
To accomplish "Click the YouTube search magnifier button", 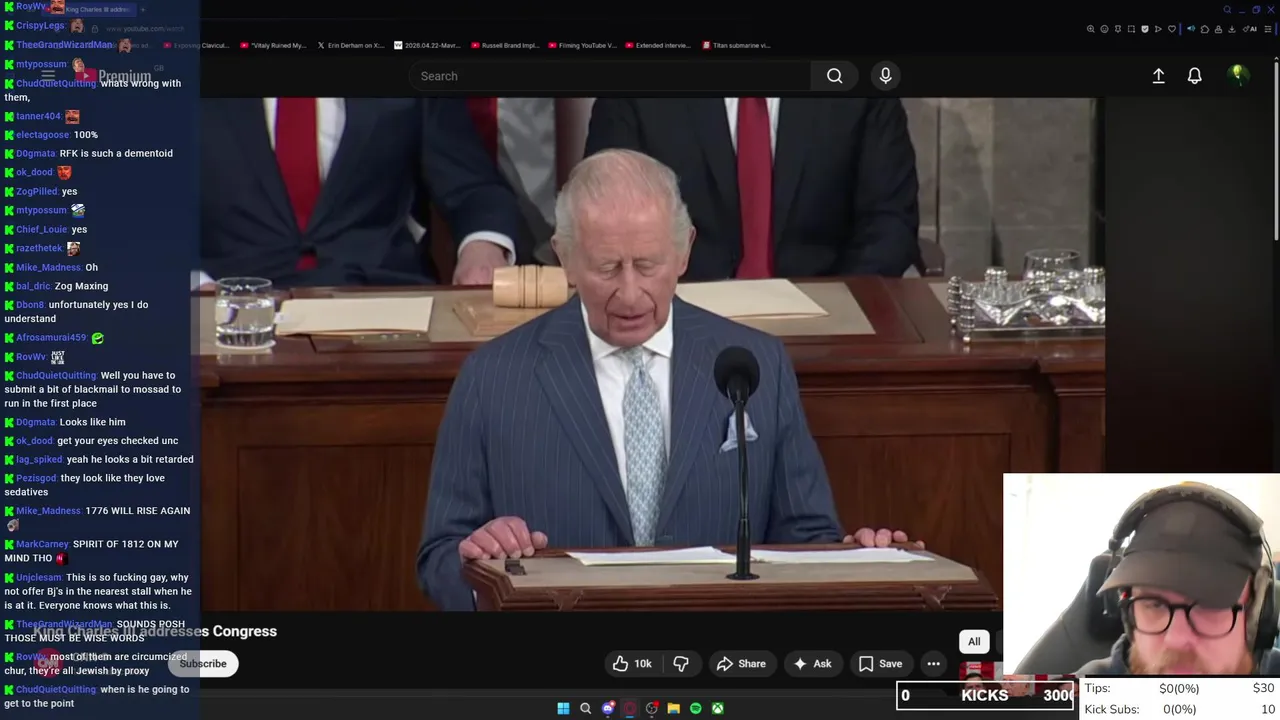I will (x=834, y=76).
